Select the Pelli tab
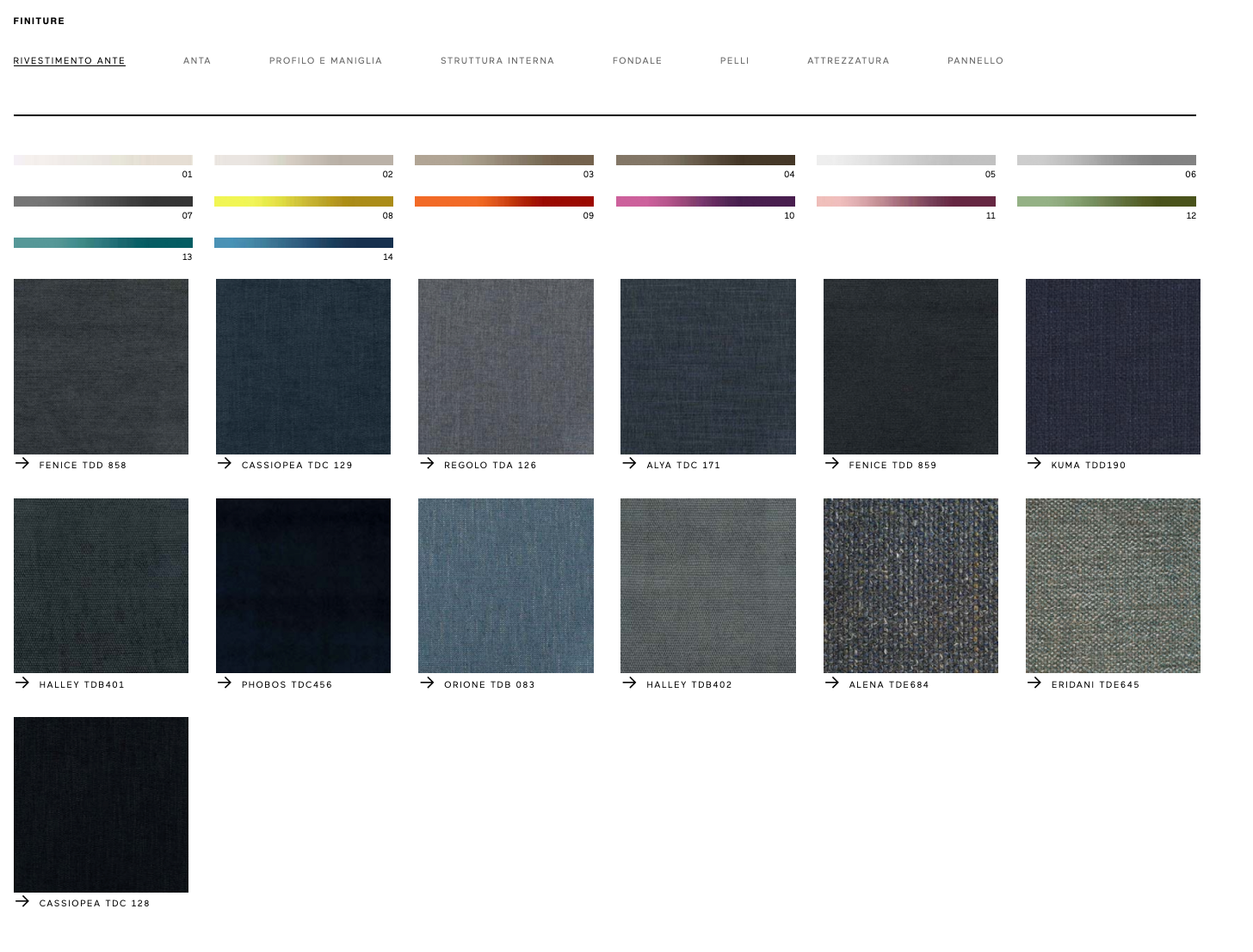This screenshot has height=952, width=1253. [x=735, y=61]
